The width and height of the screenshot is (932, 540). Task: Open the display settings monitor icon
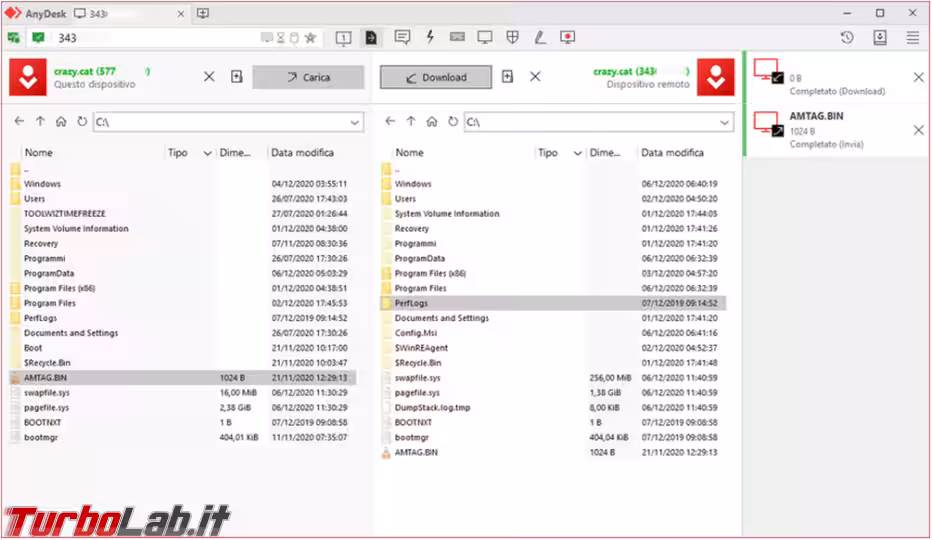[x=485, y=37]
